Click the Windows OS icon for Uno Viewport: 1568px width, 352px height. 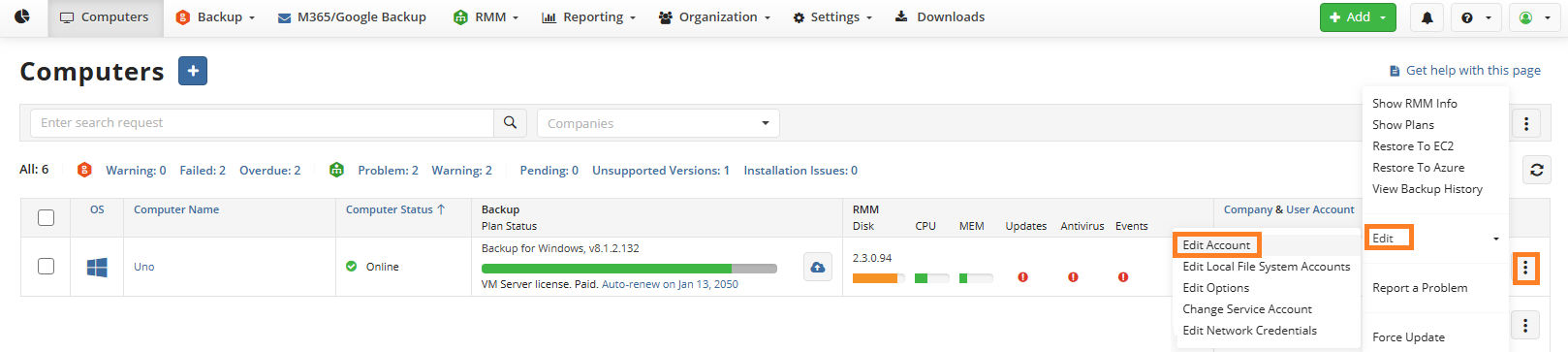tap(97, 267)
